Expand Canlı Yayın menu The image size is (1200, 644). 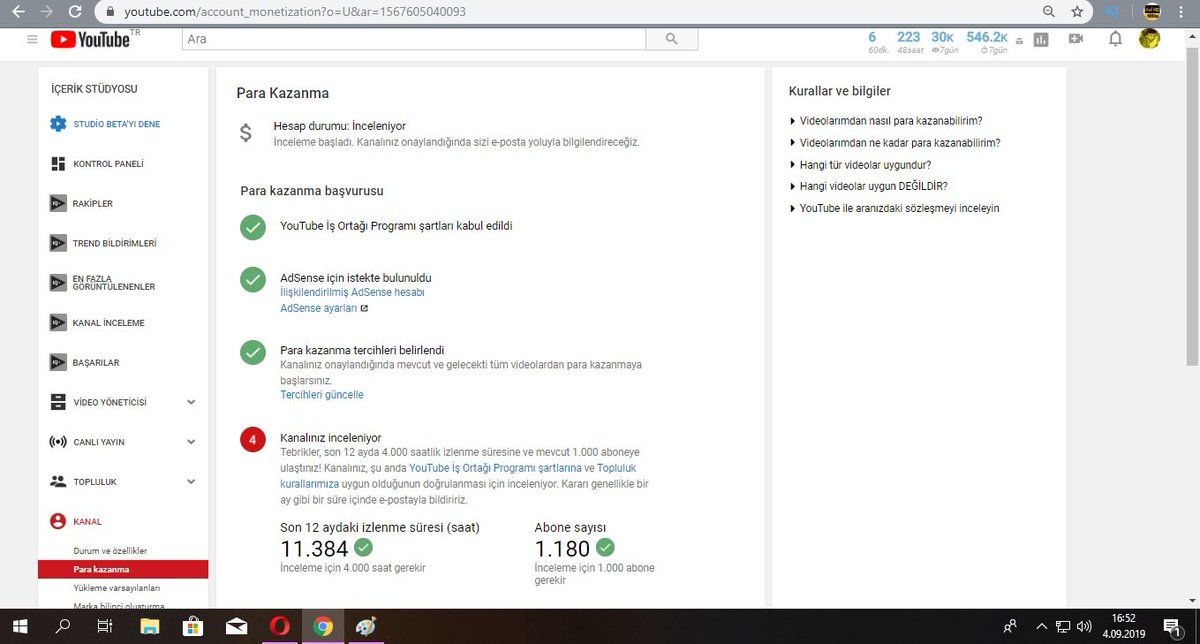point(191,442)
